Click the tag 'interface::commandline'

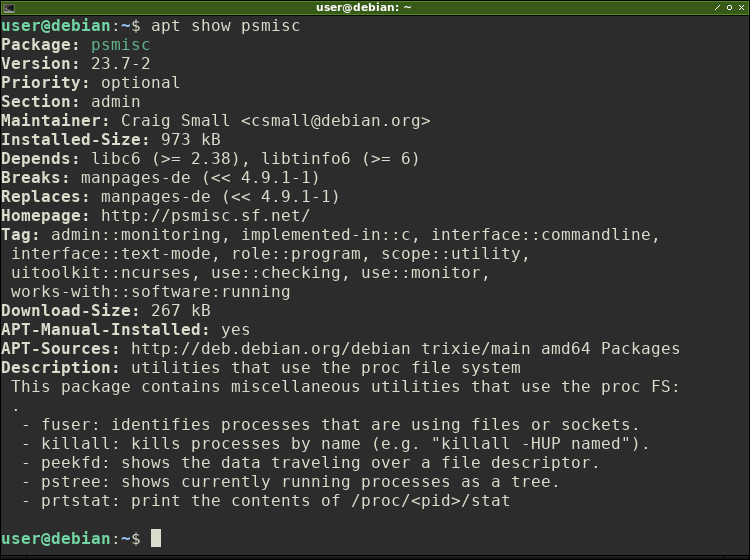(541, 235)
